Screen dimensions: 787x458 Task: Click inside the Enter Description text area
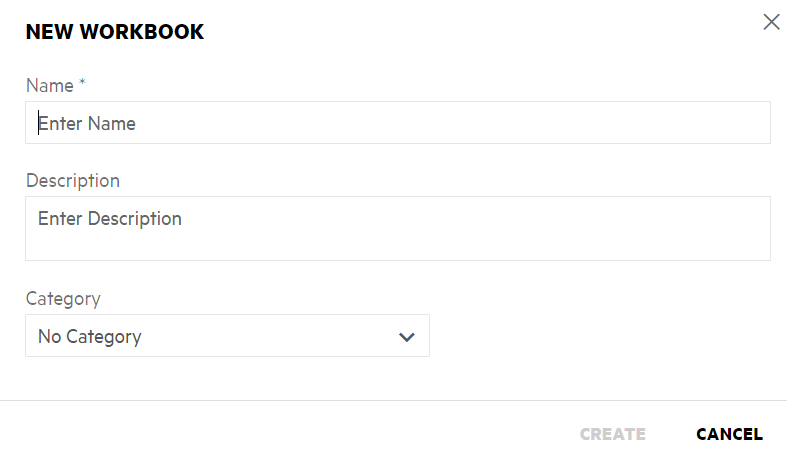click(398, 228)
